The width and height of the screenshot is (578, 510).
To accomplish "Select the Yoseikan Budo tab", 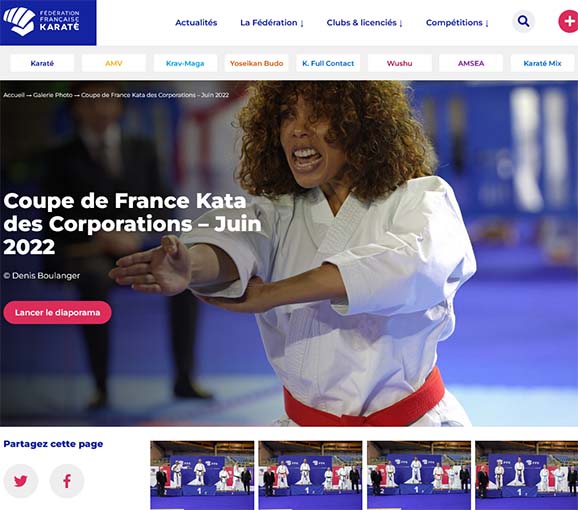I will point(257,63).
